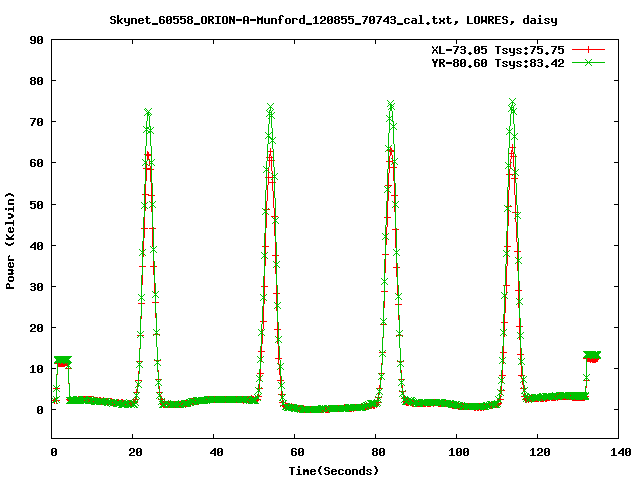Click the 80 tick label on Power axis
This screenshot has height=480, width=640.
pos(36,81)
